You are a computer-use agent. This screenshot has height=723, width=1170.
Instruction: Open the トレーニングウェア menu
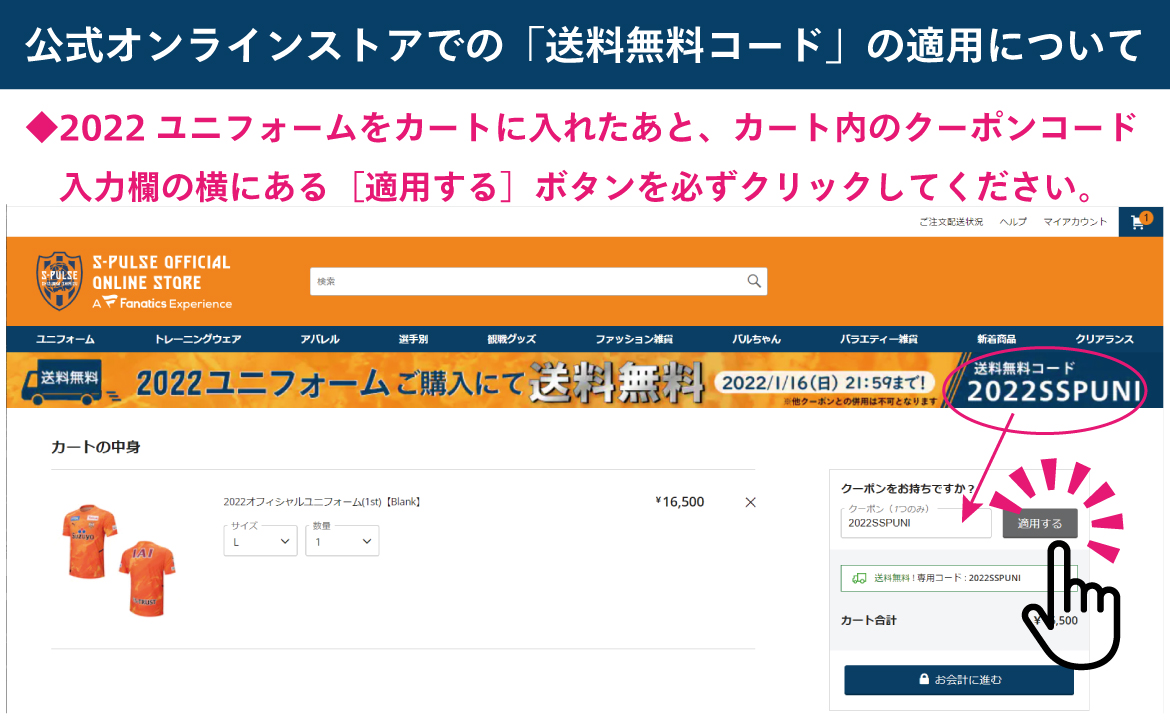(197, 339)
